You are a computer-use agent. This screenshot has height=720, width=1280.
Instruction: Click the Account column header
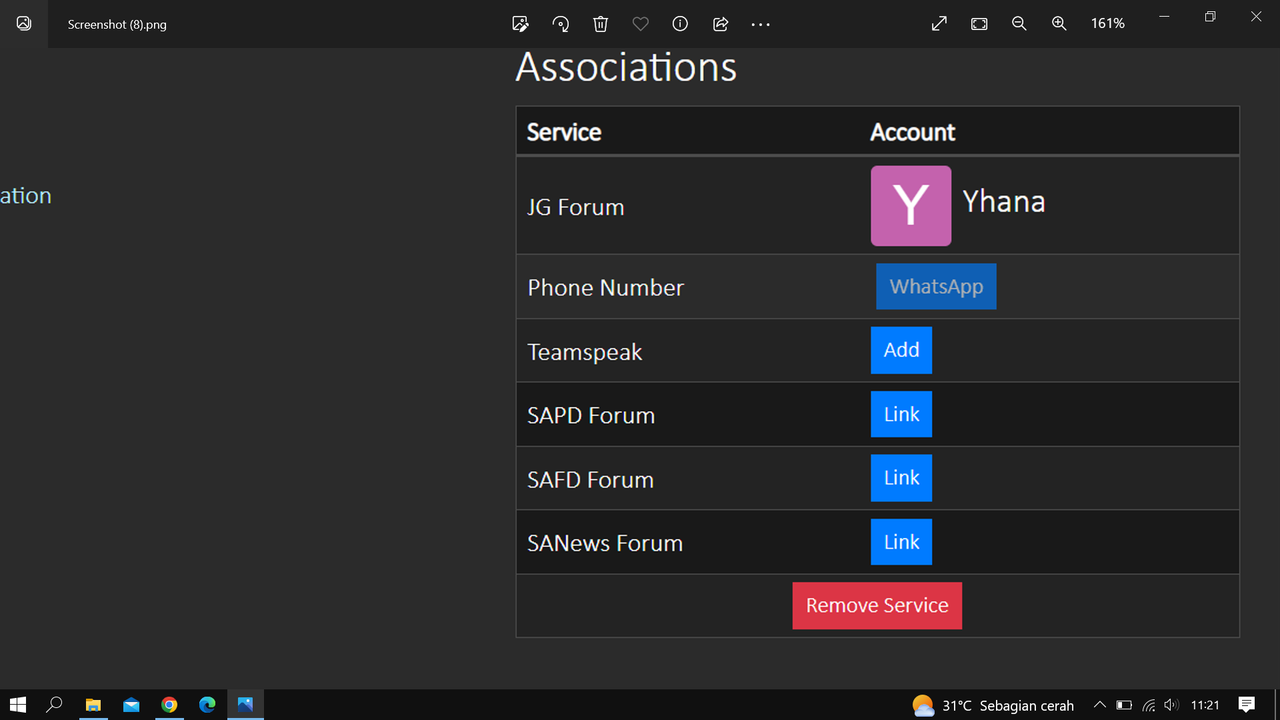(x=913, y=132)
